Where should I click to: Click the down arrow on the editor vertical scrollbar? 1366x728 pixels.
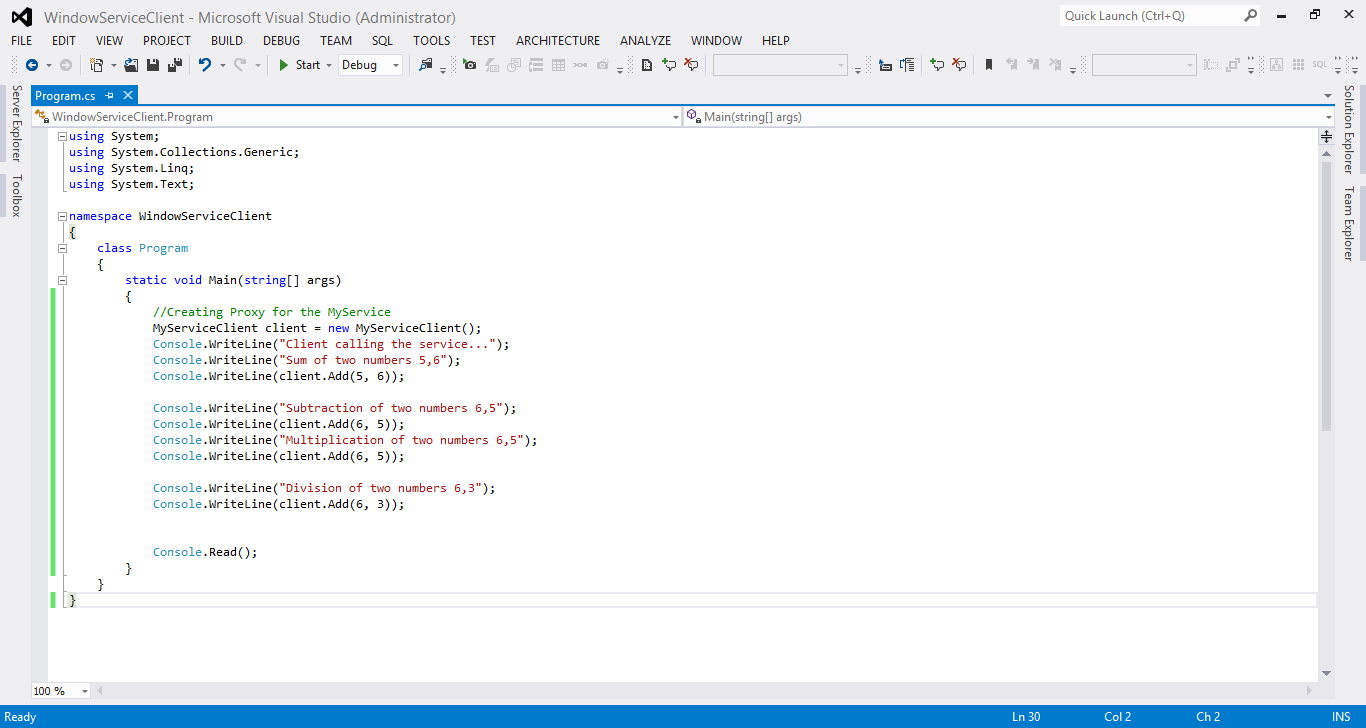coord(1327,674)
